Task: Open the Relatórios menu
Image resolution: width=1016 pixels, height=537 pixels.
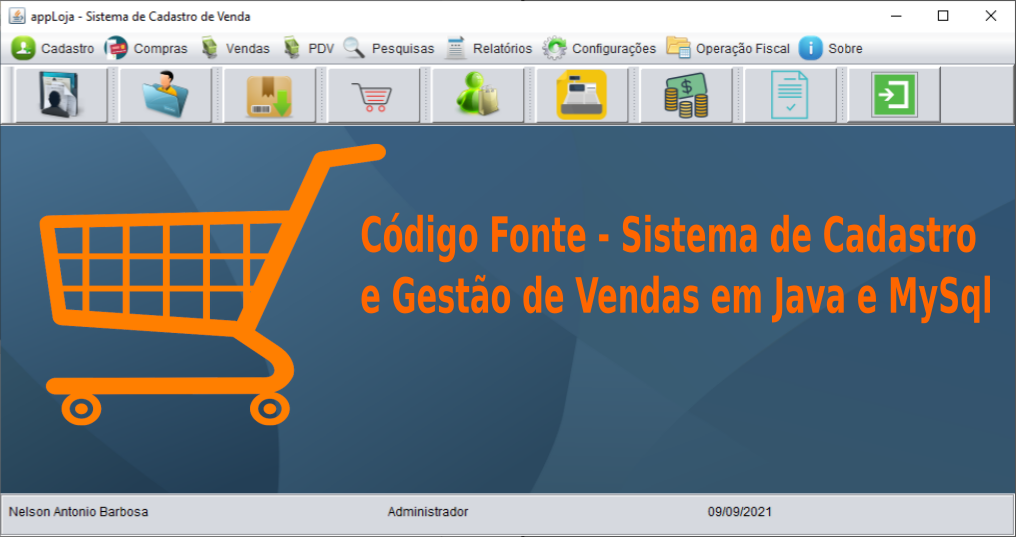Action: (x=490, y=48)
